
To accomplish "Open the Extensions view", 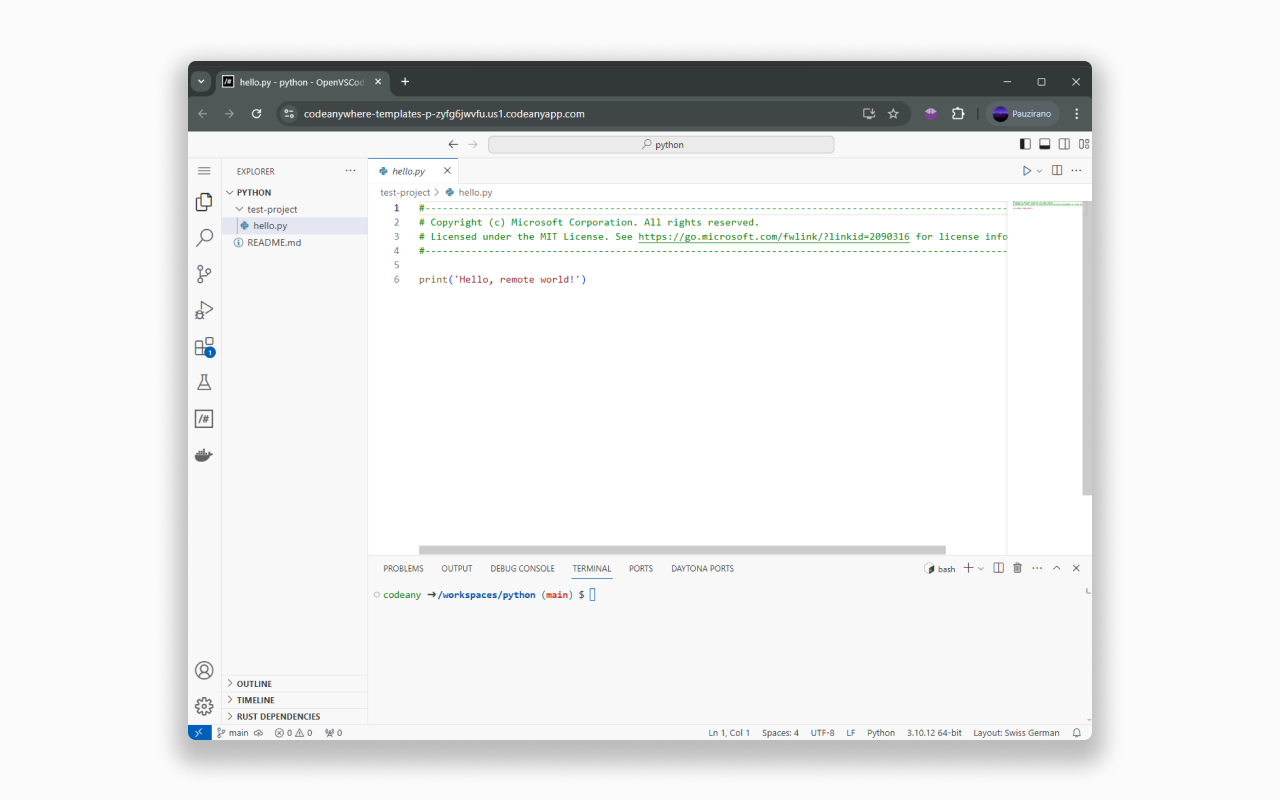I will tap(204, 346).
